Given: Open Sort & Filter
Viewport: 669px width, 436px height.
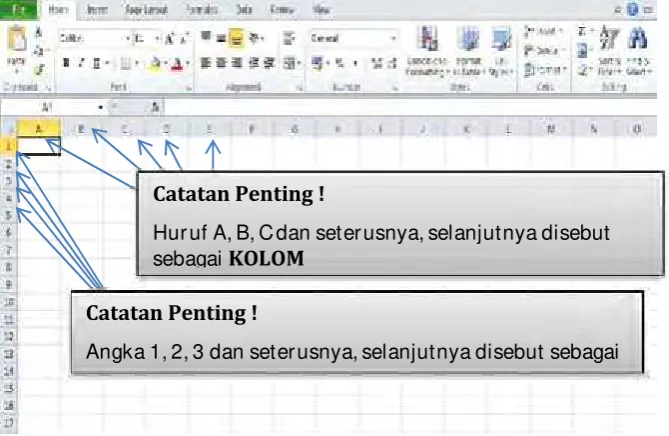Looking at the screenshot, I should 609,50.
